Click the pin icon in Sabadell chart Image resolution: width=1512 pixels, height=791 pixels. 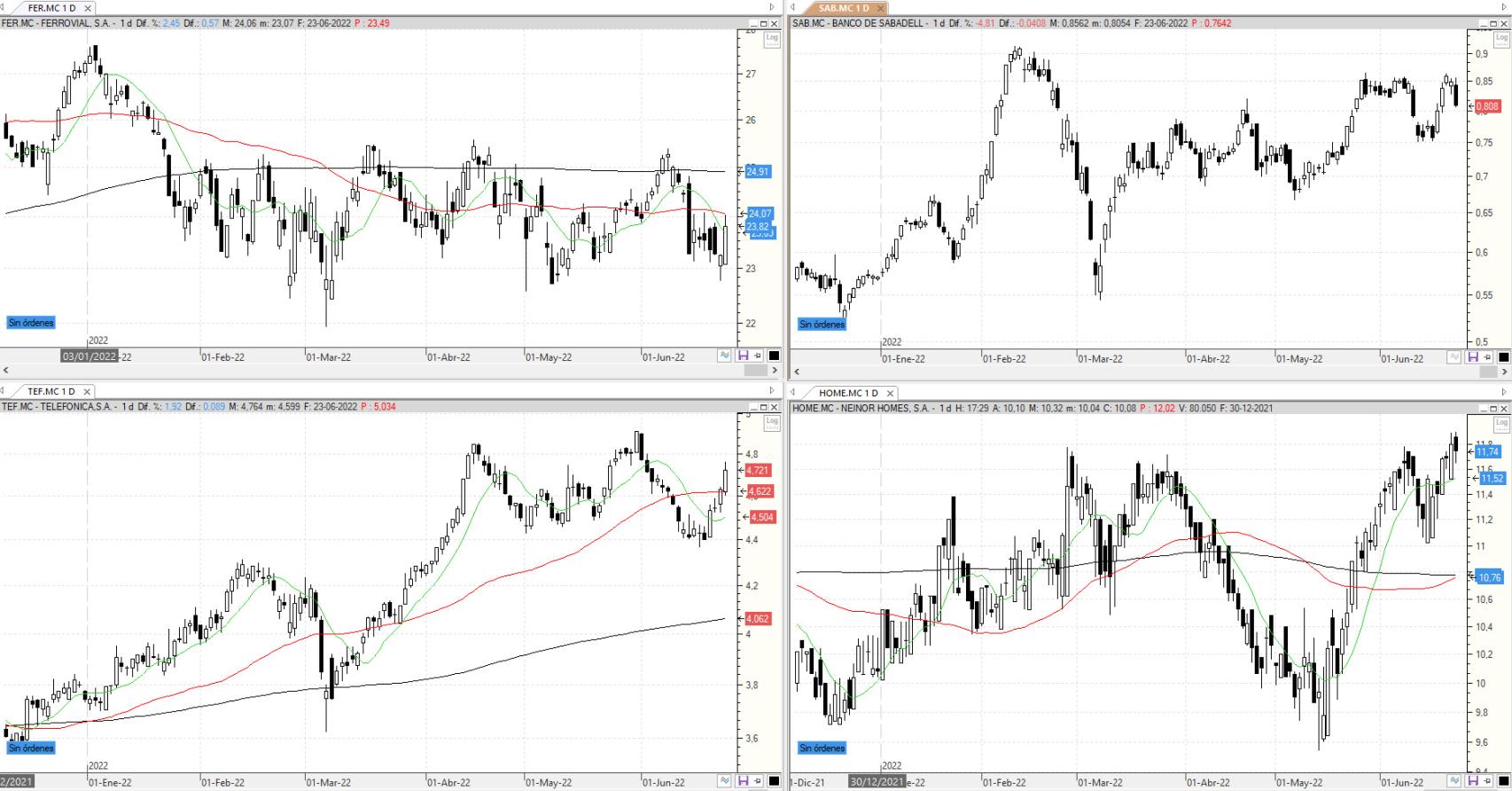(x=1488, y=357)
